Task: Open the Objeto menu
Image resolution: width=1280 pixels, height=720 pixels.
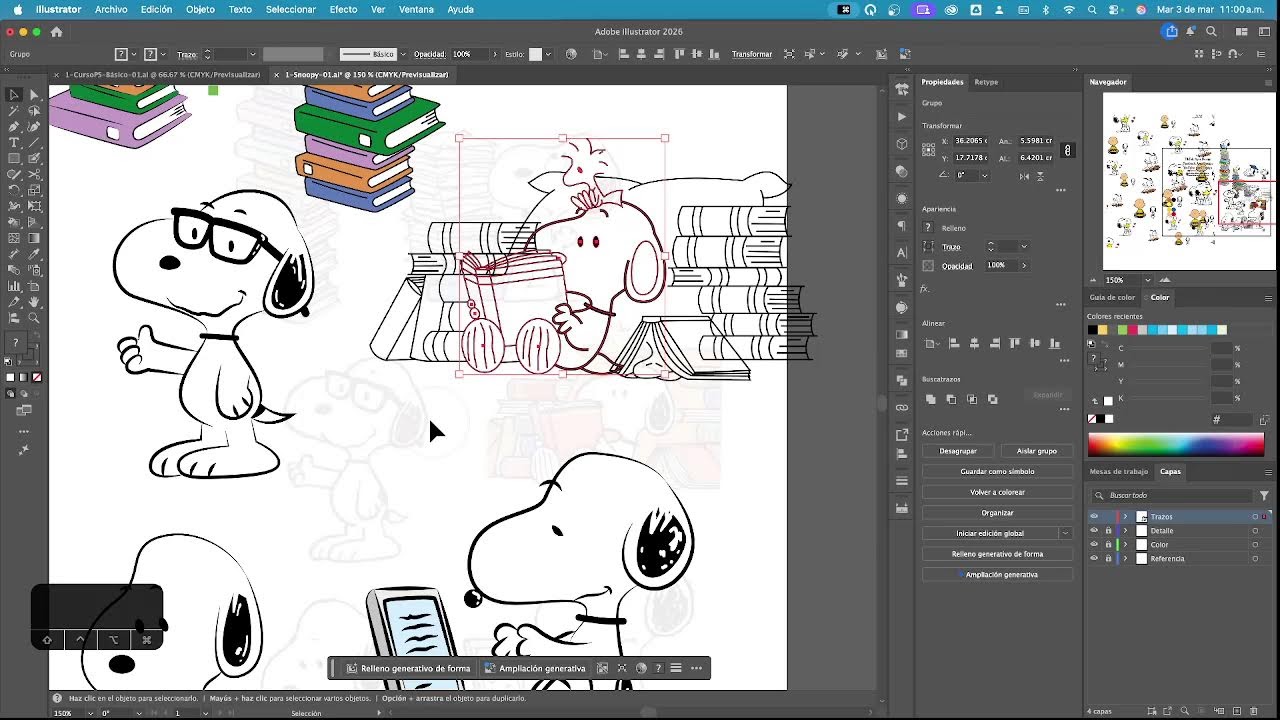Action: click(200, 9)
